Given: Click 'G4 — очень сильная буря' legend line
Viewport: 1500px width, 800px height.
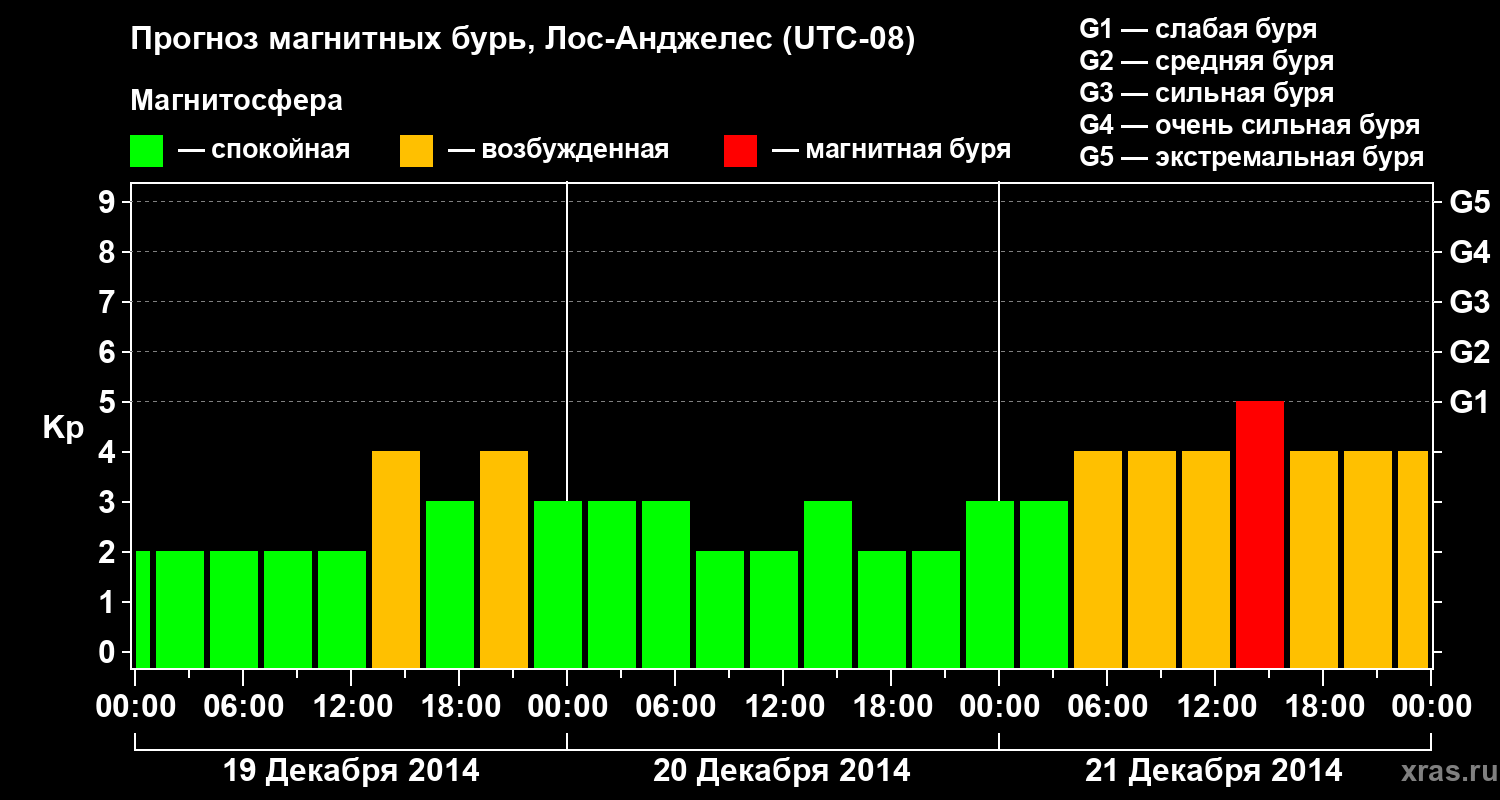Looking at the screenshot, I should pyautogui.click(x=1250, y=125).
